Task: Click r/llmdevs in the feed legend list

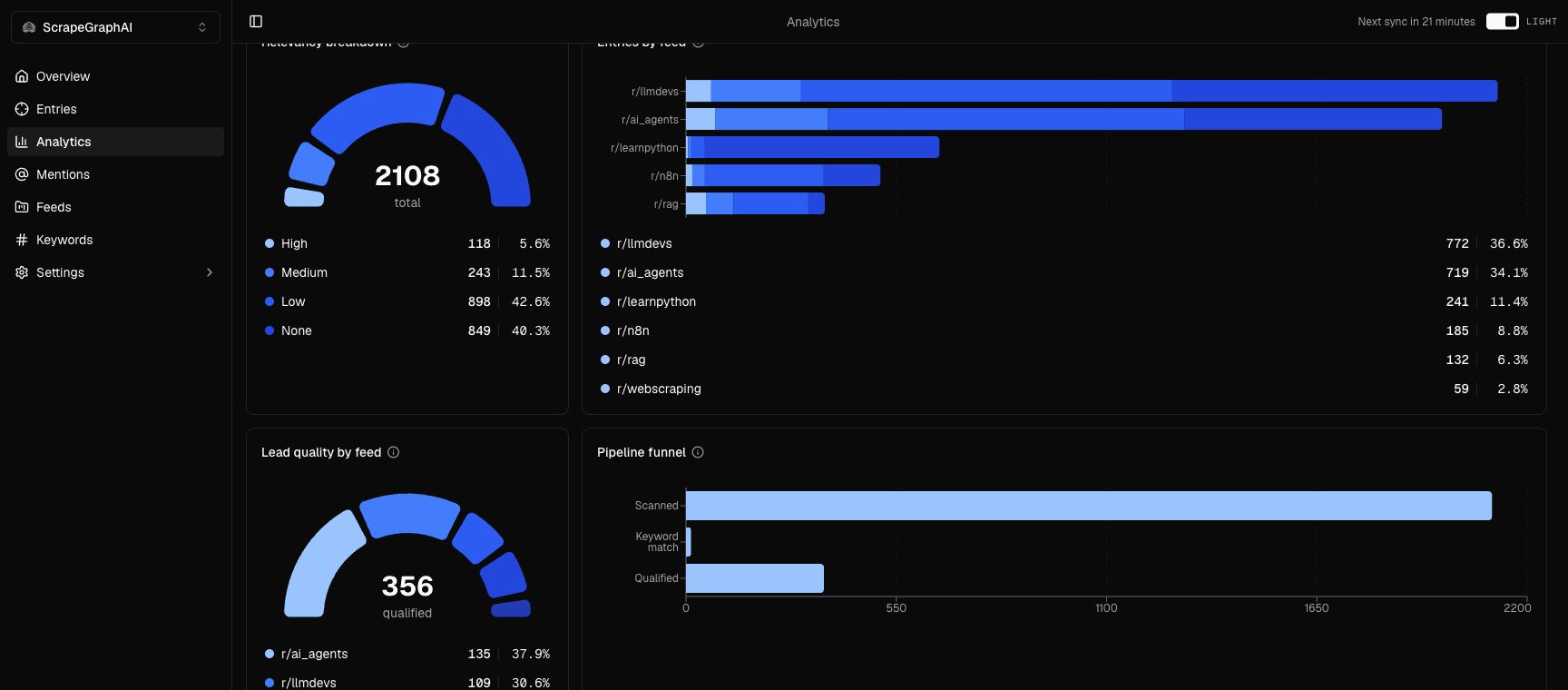Action: pyautogui.click(x=644, y=243)
